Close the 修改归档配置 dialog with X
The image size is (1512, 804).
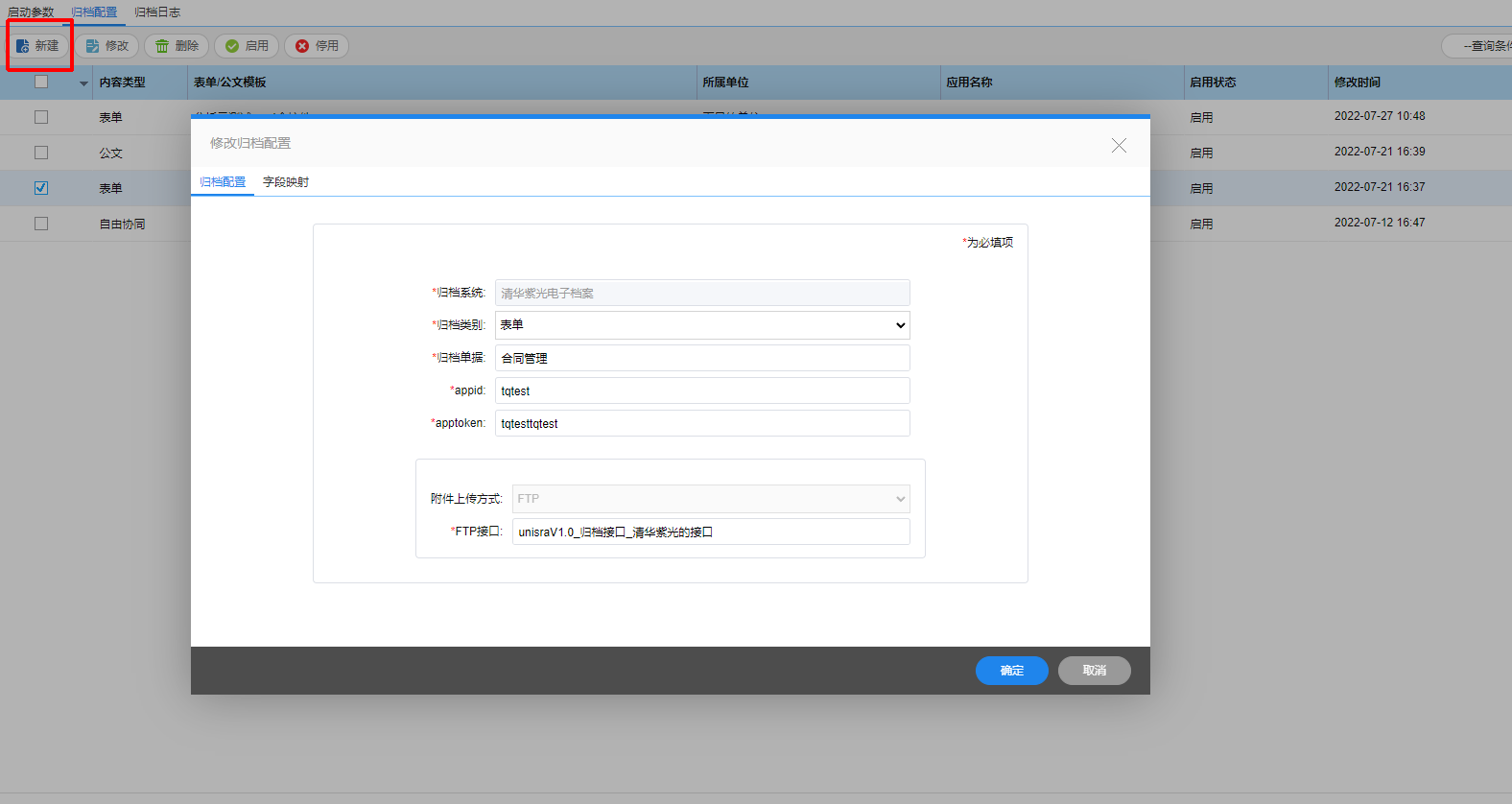(1119, 145)
